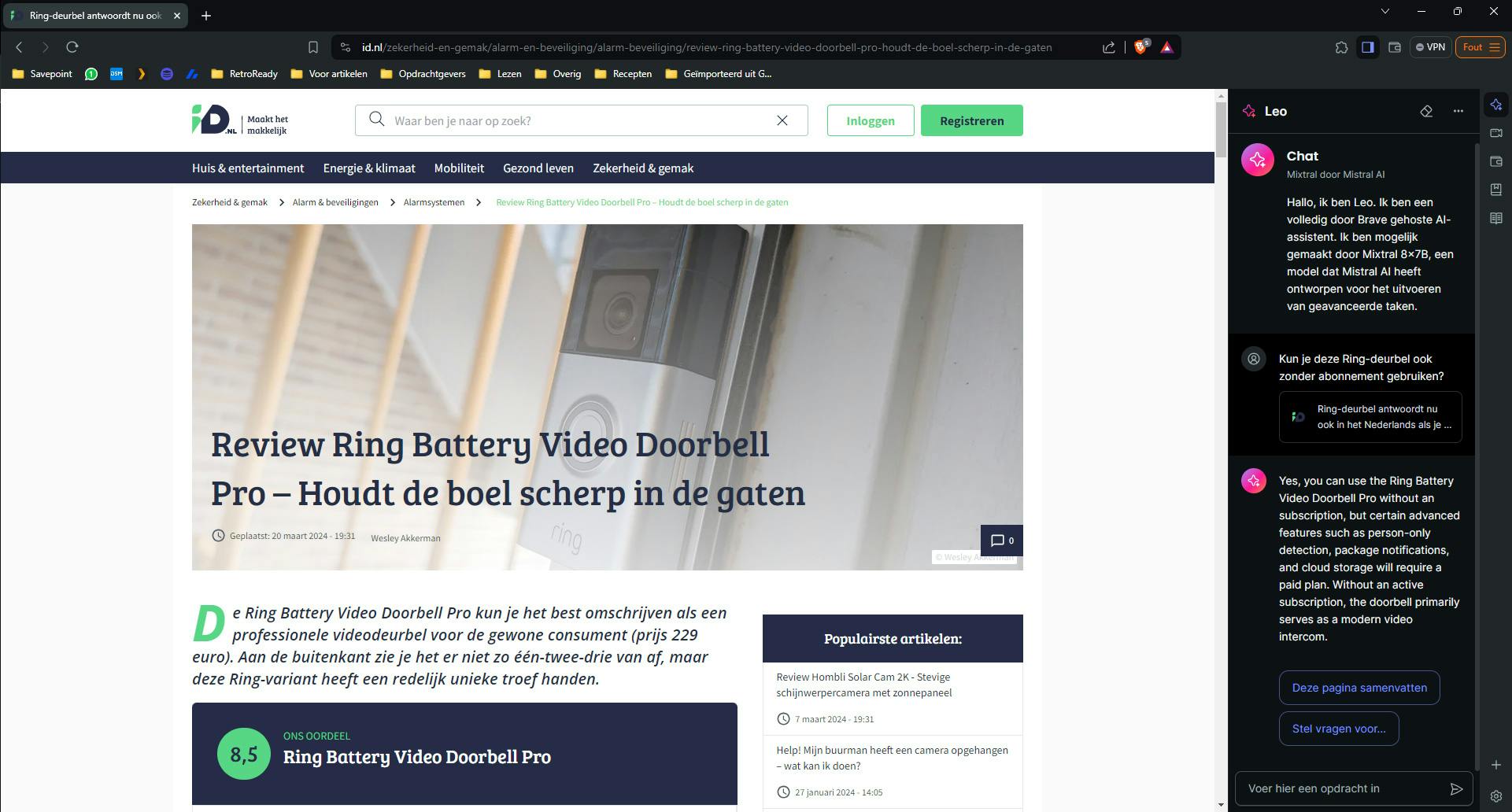Go back to the previous page
Viewport: 1512px width, 812px height.
click(20, 47)
